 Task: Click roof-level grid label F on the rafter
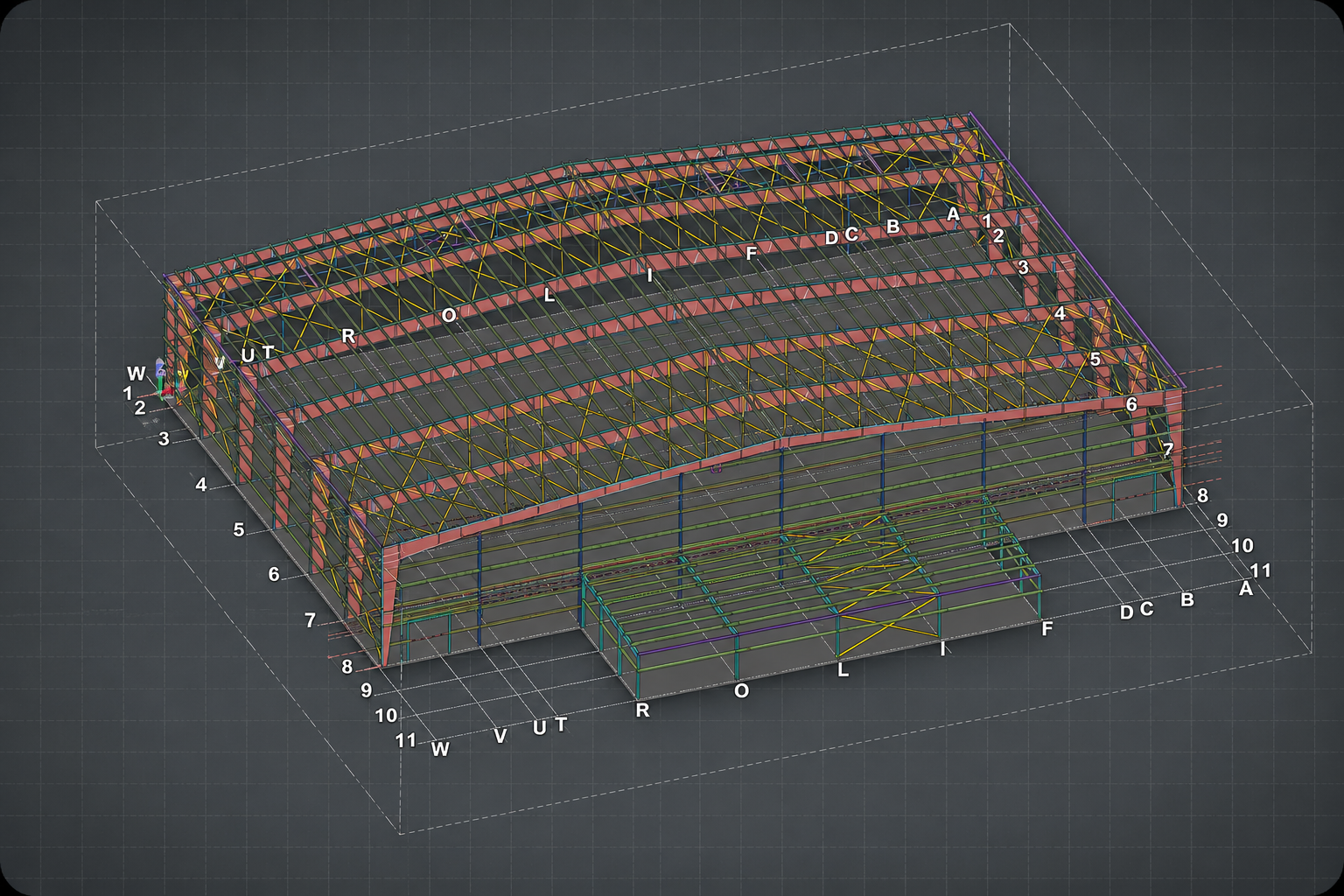(751, 254)
